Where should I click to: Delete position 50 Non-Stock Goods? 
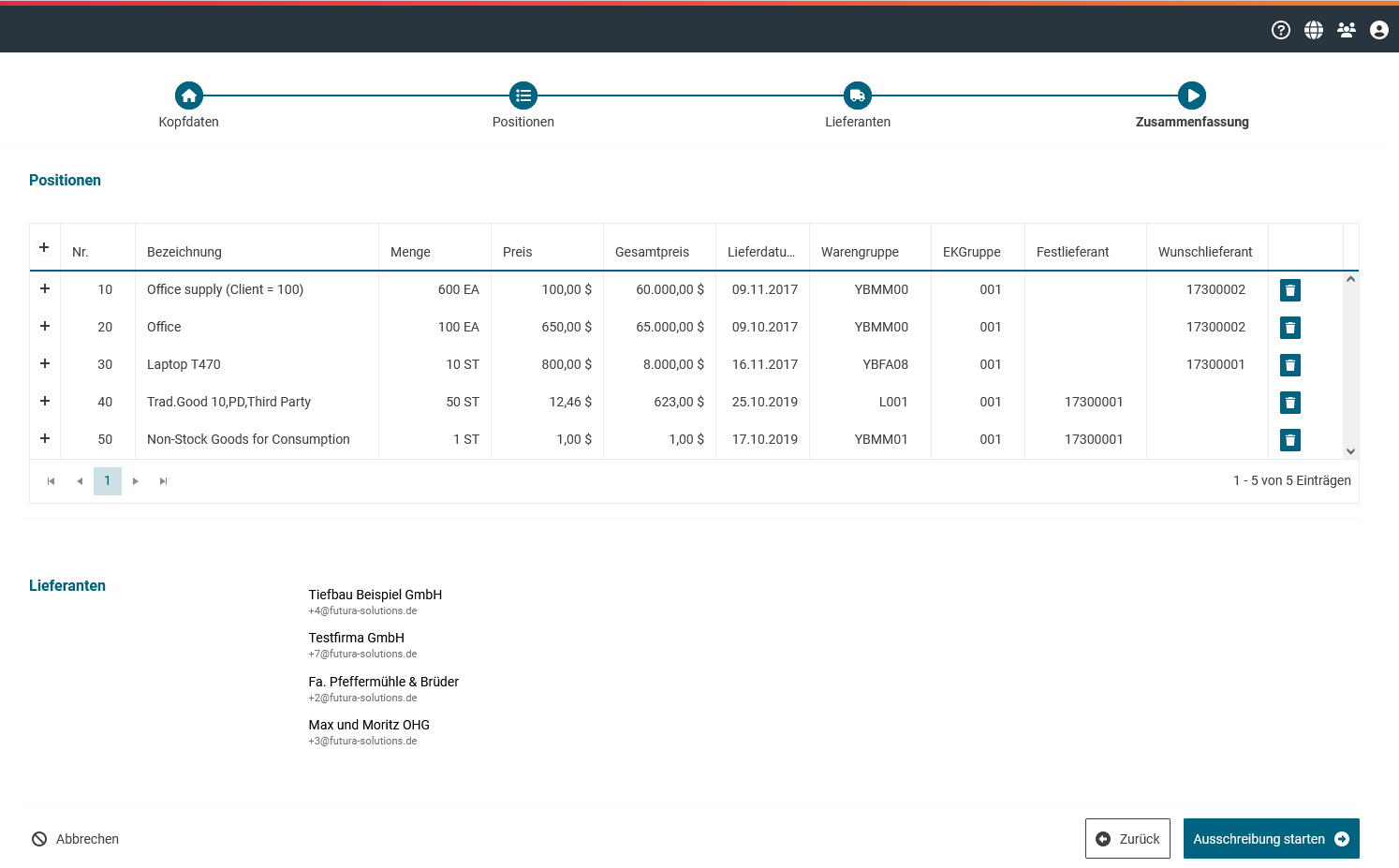tap(1290, 440)
